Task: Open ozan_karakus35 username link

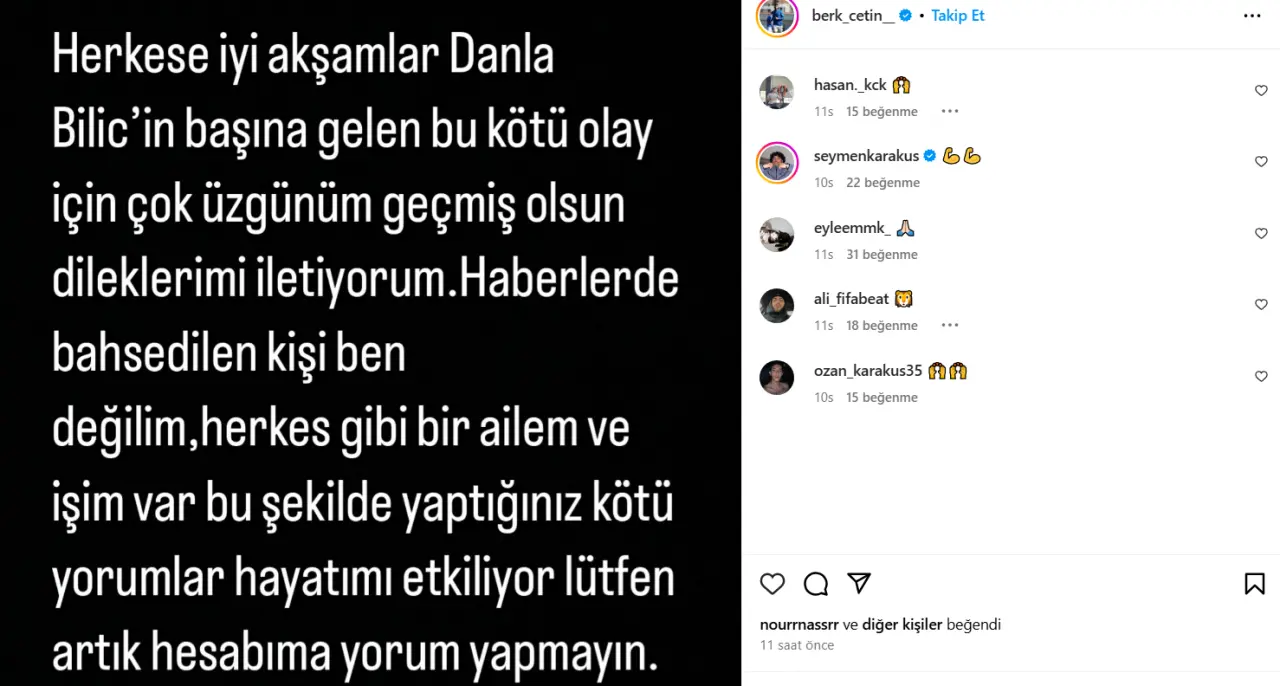Action: pyautogui.click(x=868, y=371)
